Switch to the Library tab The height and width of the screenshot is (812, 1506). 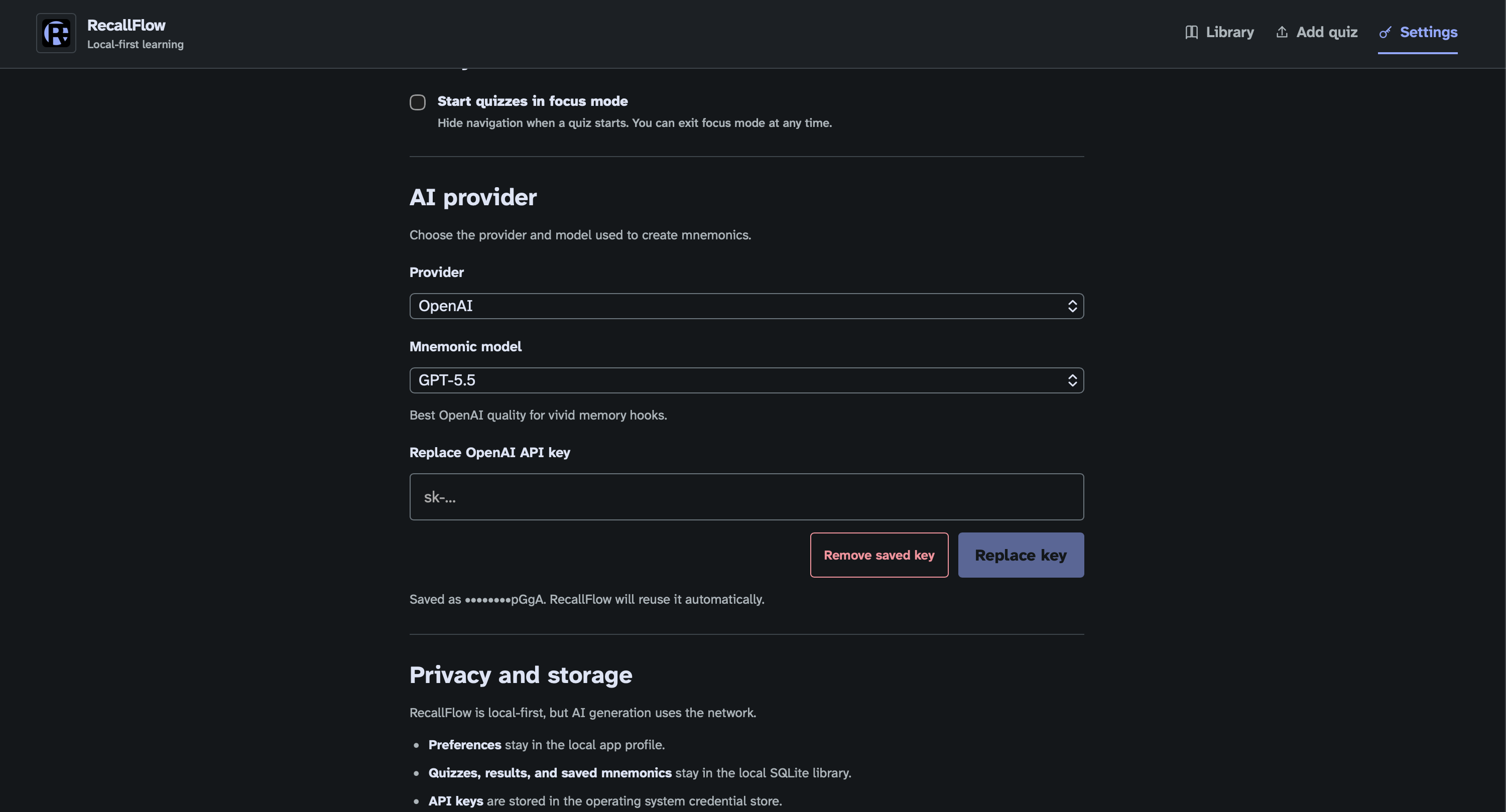click(1219, 32)
